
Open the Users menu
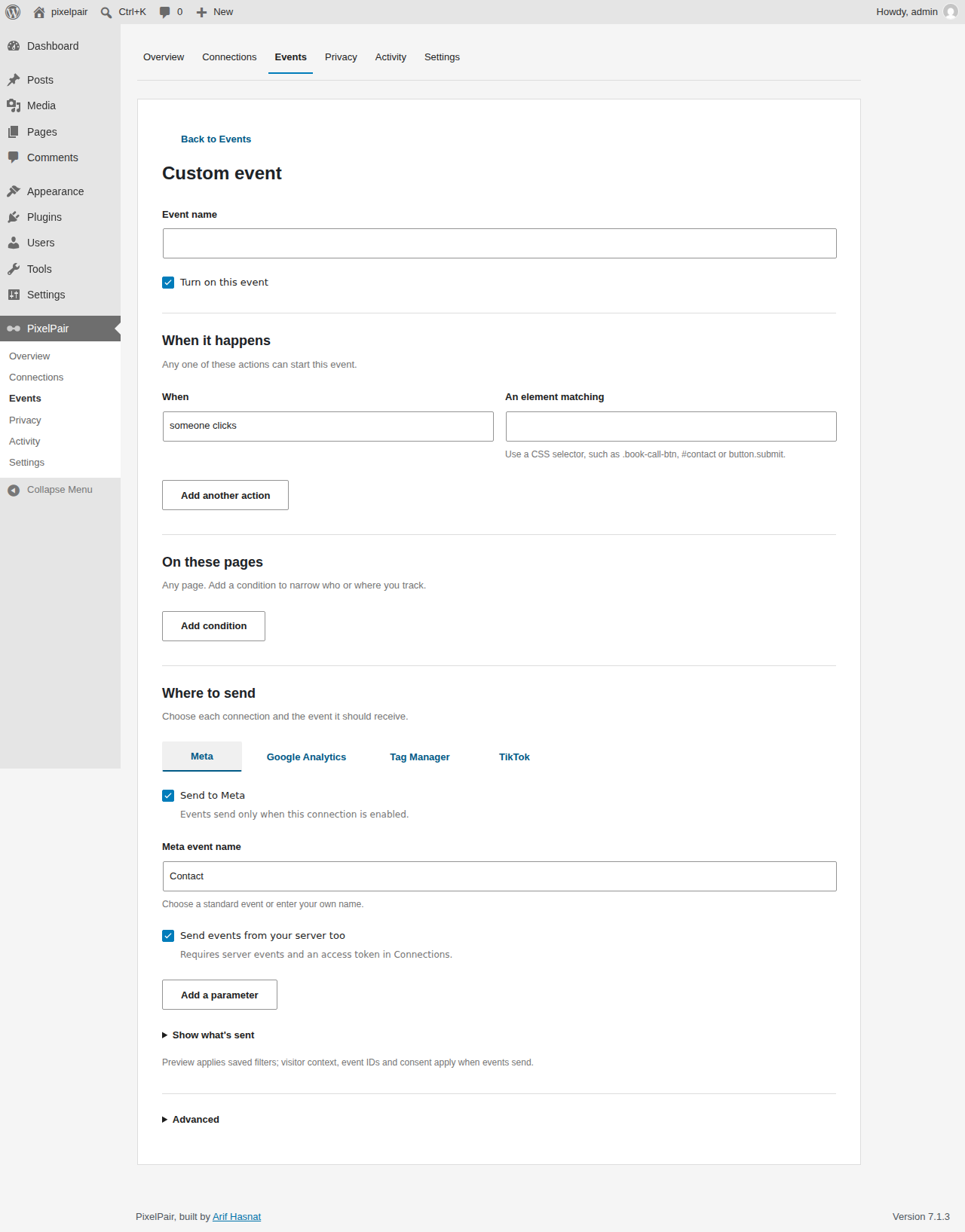point(60,243)
